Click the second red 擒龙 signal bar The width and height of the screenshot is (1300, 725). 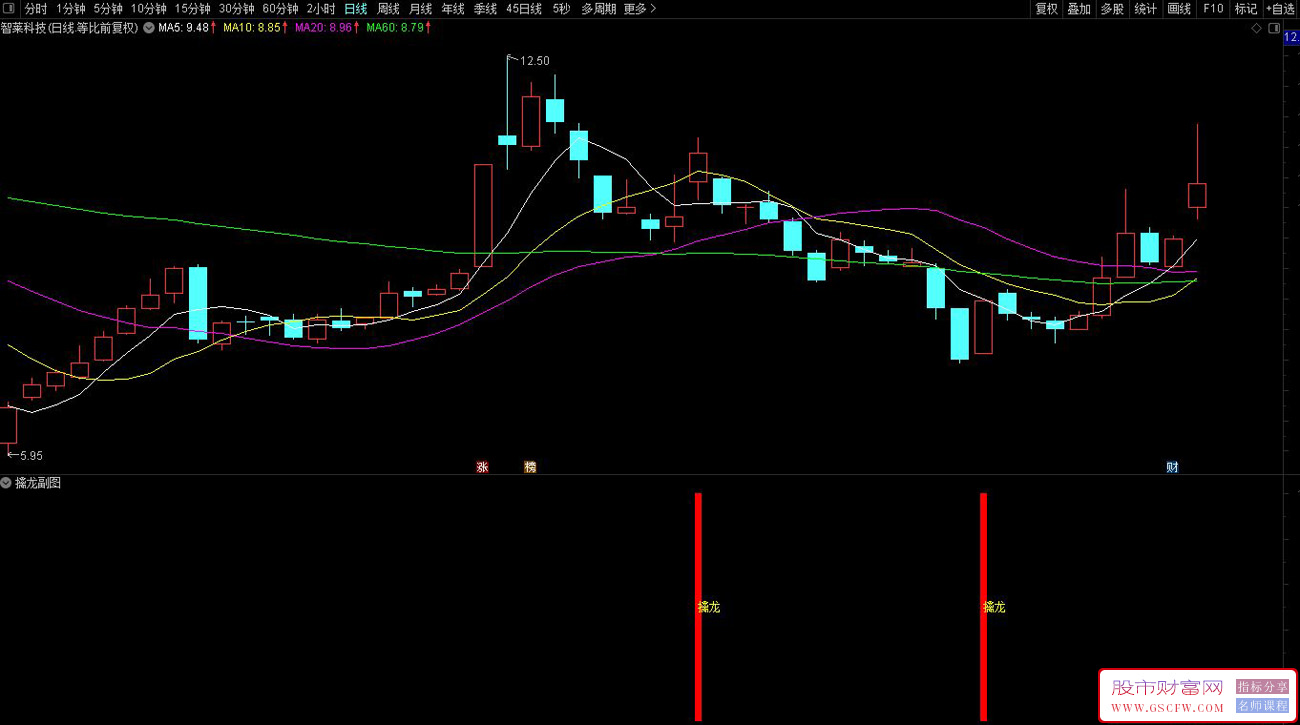pos(983,606)
